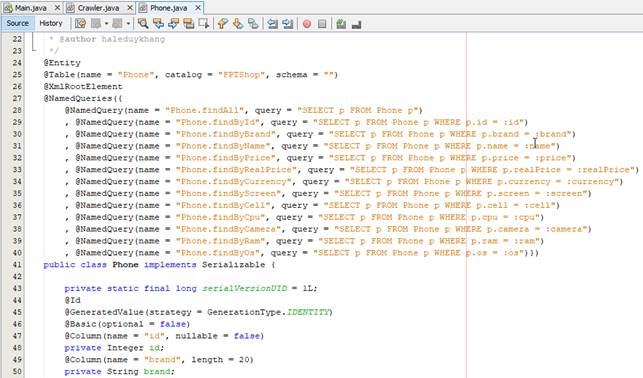Click the @Entity annotation text
This screenshot has height=378, width=643.
pyautogui.click(x=62, y=63)
